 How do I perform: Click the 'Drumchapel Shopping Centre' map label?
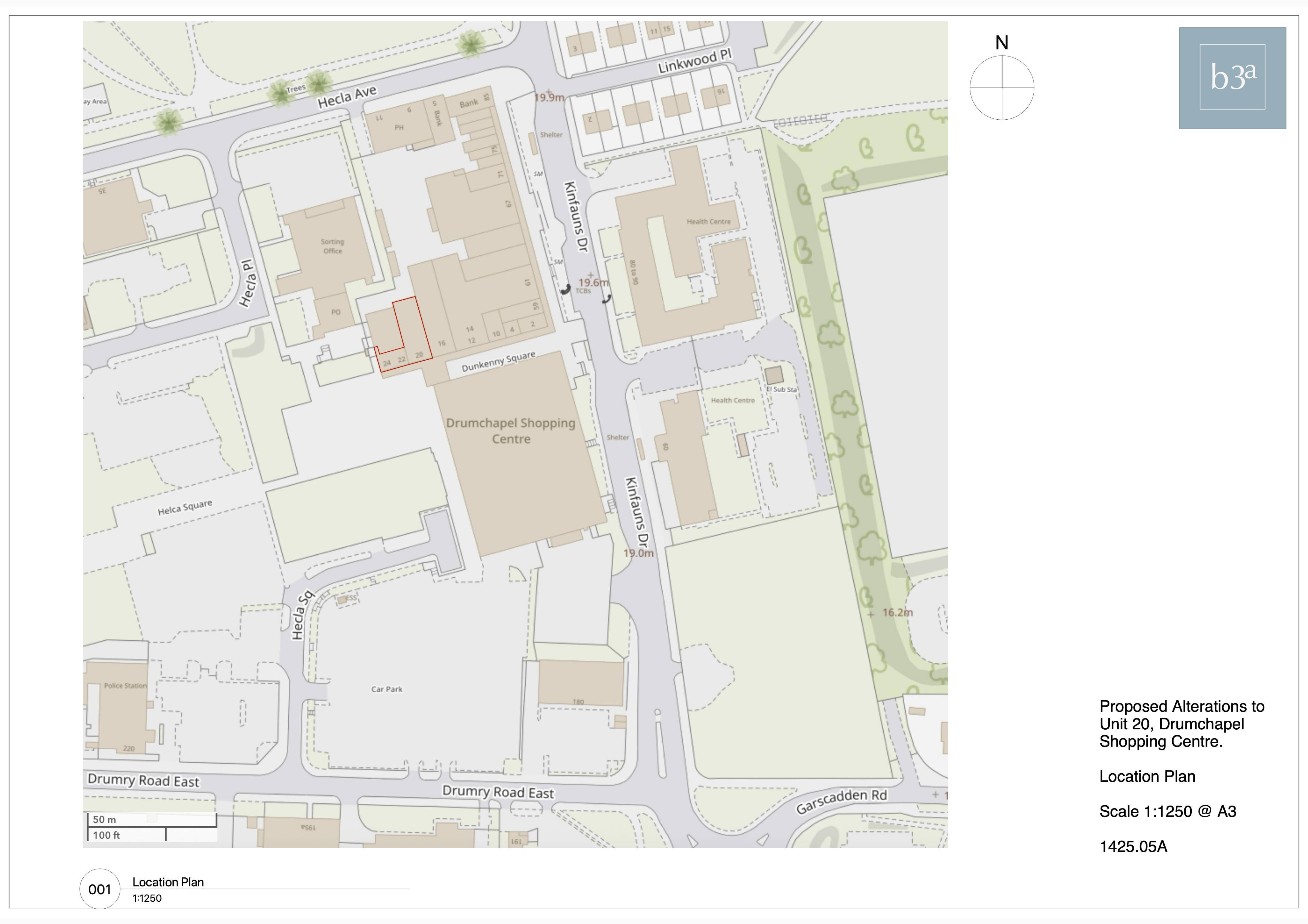coord(511,431)
